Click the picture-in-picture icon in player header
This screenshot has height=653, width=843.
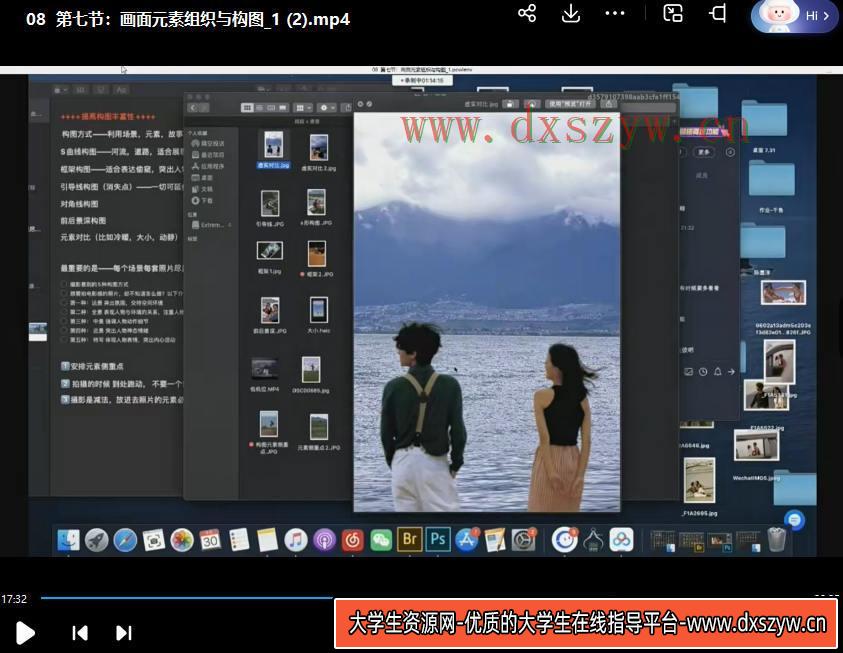(x=673, y=13)
